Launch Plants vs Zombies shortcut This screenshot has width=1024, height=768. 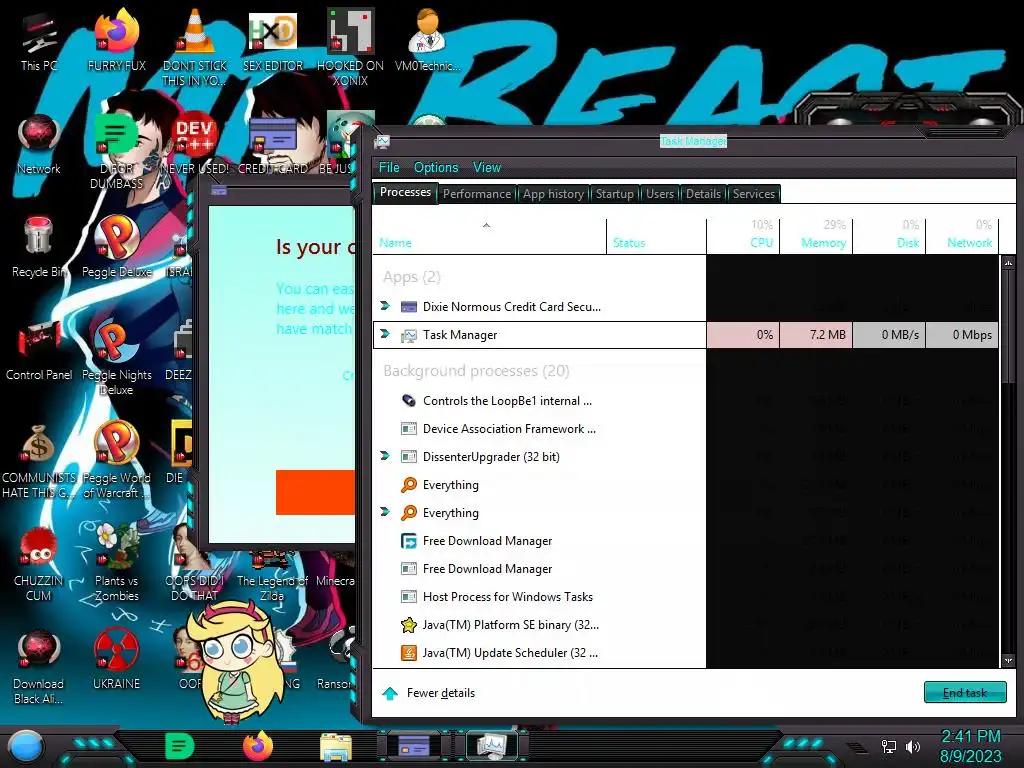[116, 563]
